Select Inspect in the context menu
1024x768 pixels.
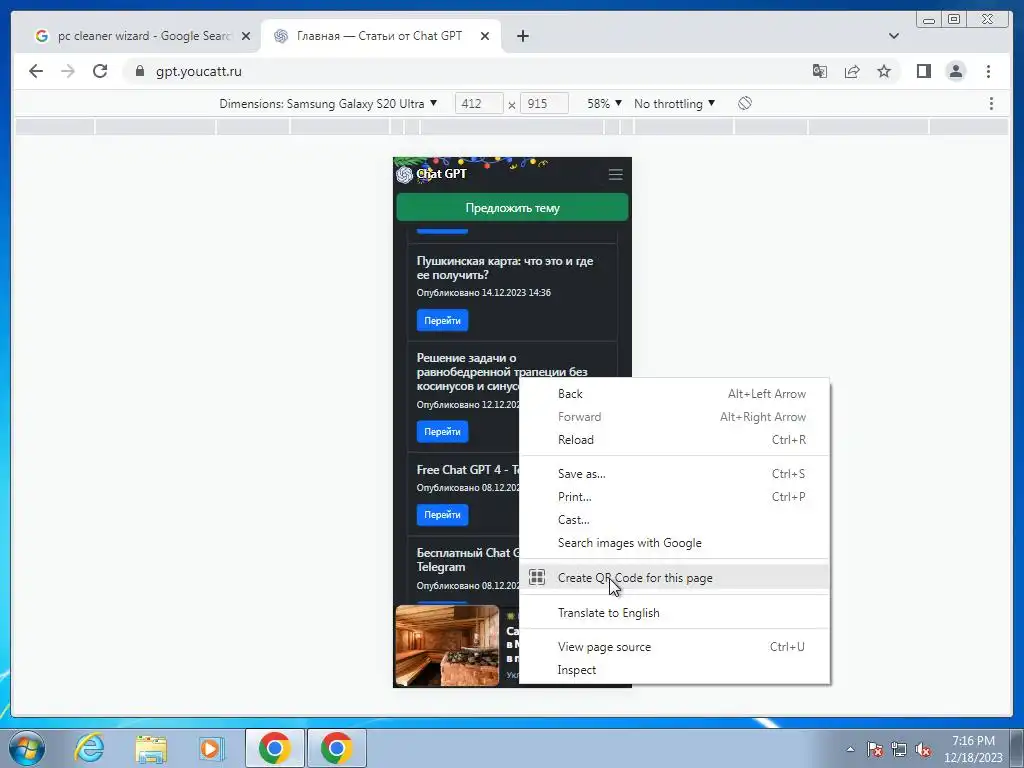pyautogui.click(x=675, y=670)
